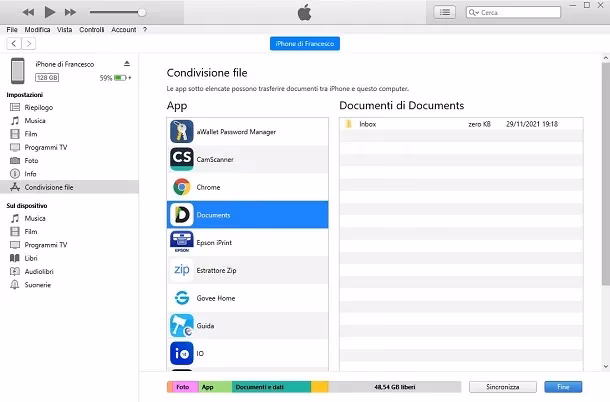
Task: Select the Epson iPrint app icon
Action: click(x=181, y=242)
